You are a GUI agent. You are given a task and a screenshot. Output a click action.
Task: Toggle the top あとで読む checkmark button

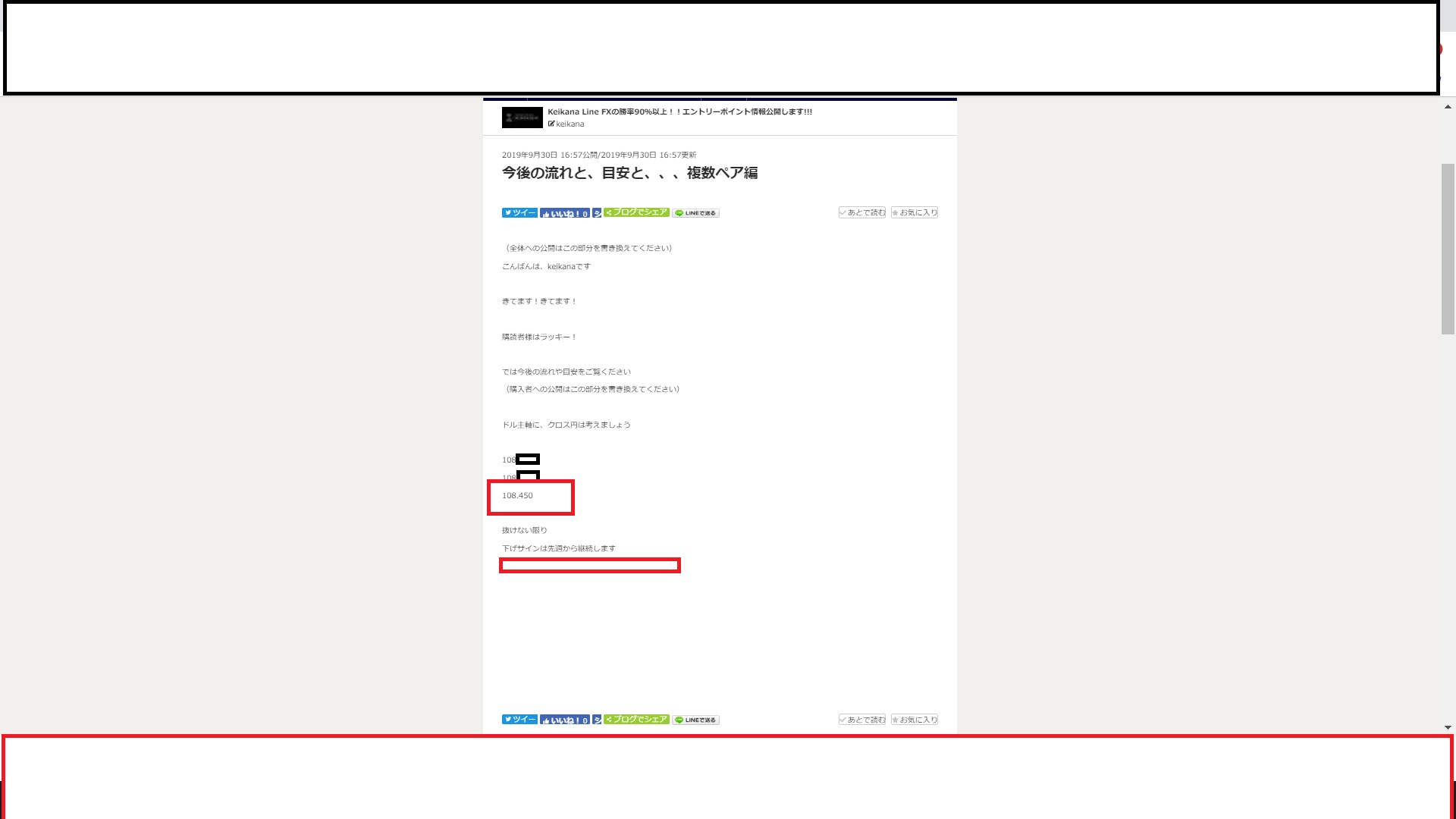pyautogui.click(x=861, y=212)
